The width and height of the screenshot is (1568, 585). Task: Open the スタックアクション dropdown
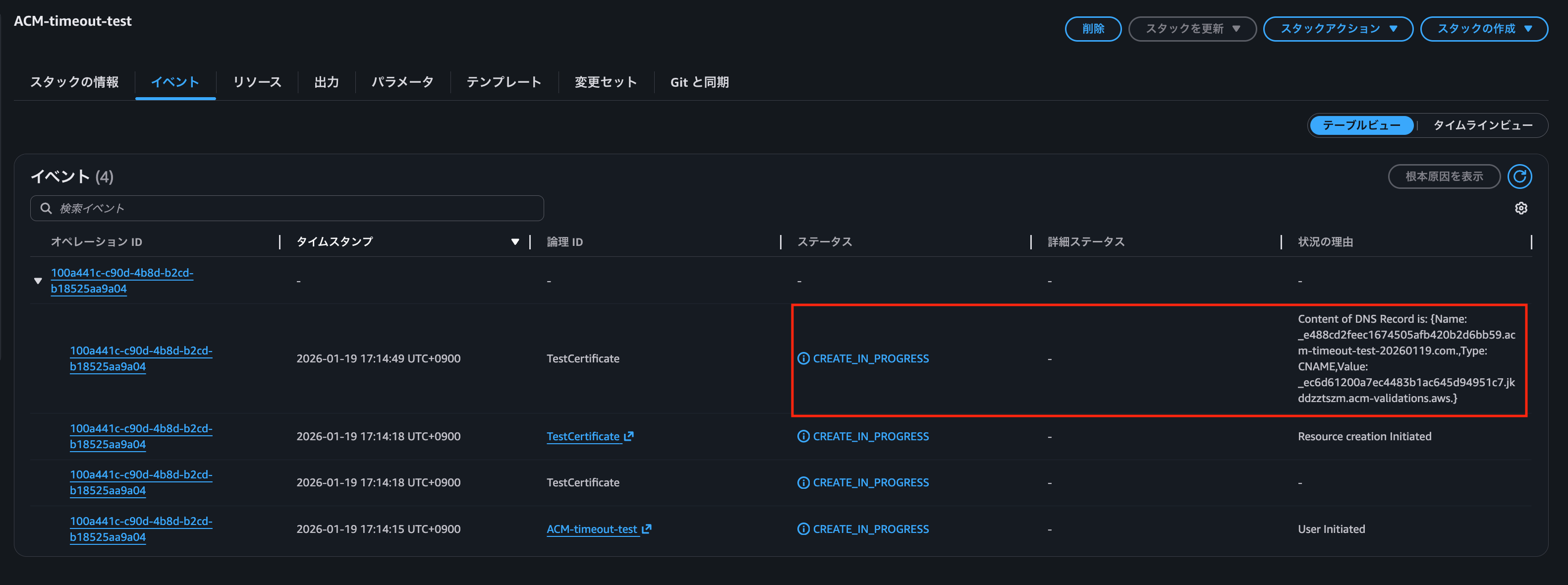pos(1337,29)
